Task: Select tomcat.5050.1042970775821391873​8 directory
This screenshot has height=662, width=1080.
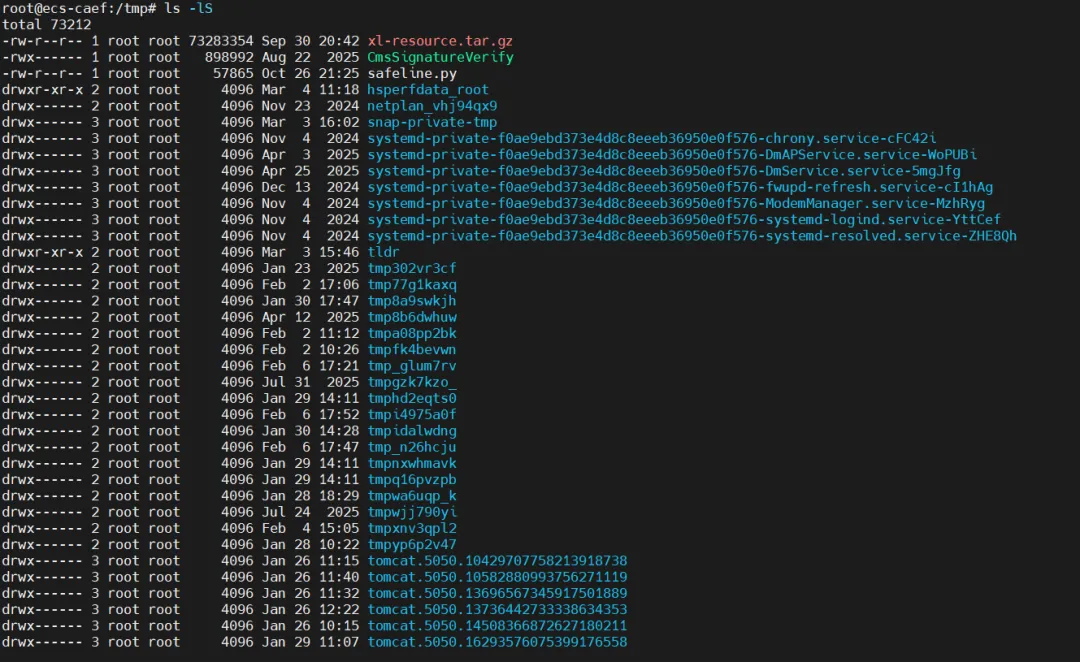Action: click(497, 561)
